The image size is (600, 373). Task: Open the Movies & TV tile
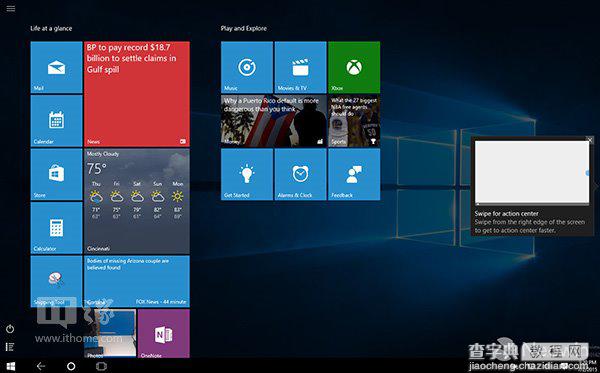click(300, 67)
